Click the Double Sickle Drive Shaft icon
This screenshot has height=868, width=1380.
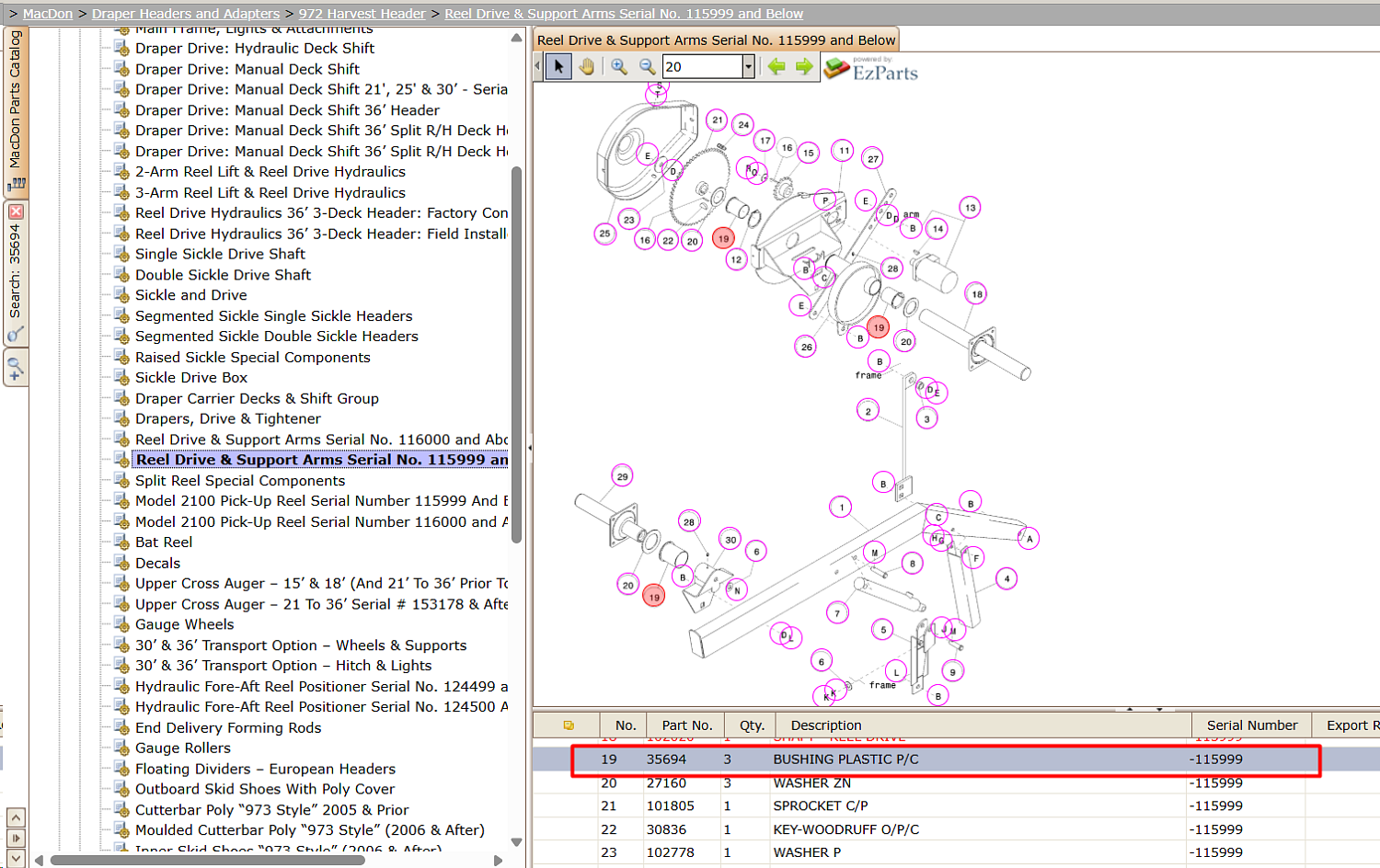click(121, 274)
